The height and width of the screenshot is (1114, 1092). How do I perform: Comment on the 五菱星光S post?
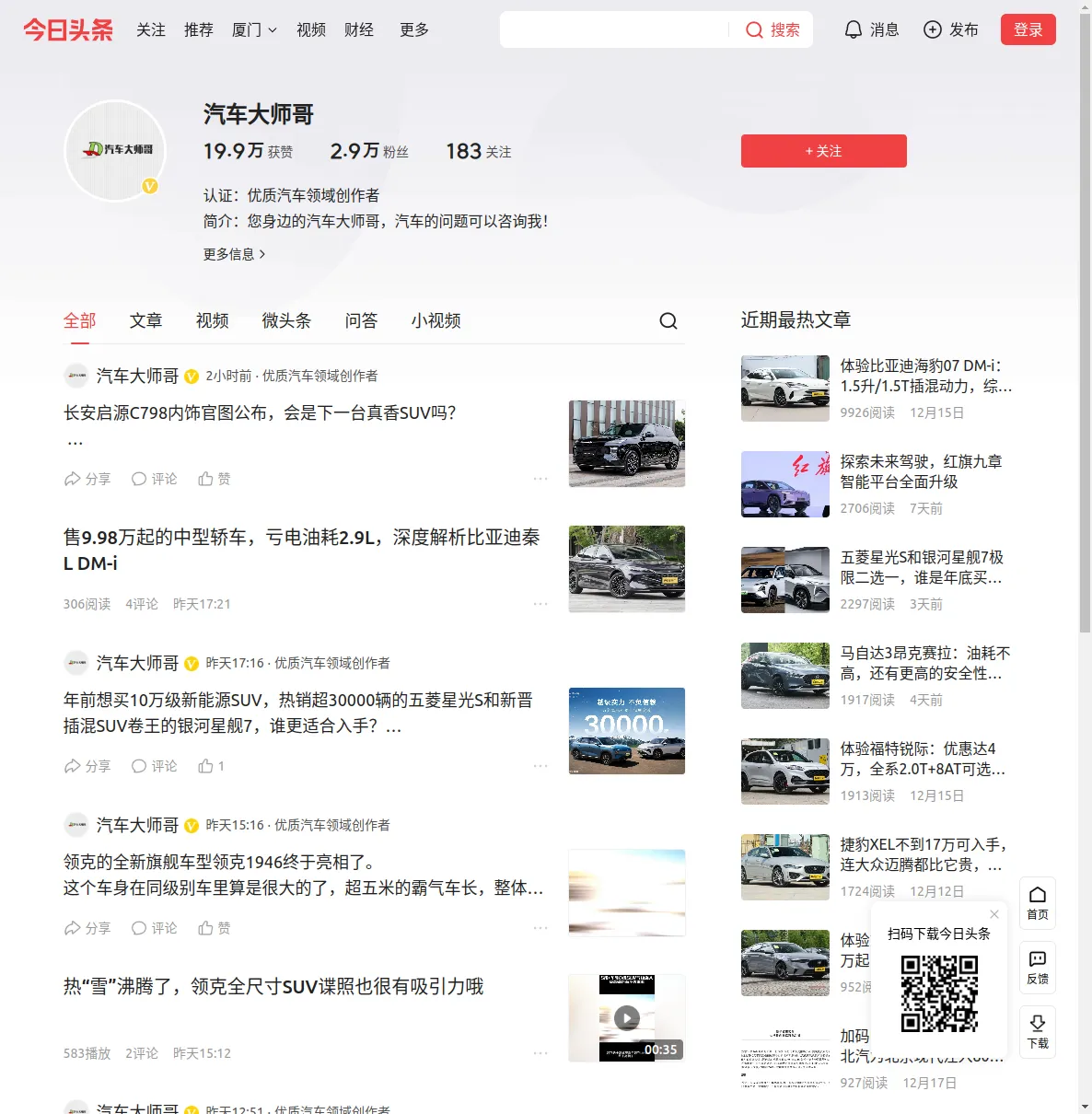tap(154, 766)
